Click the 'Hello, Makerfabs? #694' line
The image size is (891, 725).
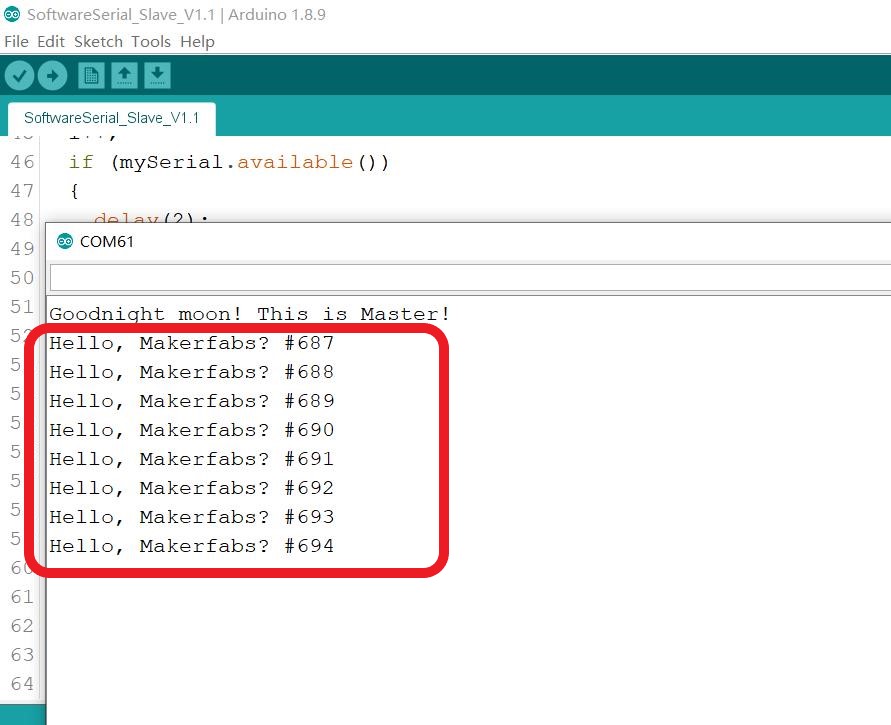[x=191, y=546]
